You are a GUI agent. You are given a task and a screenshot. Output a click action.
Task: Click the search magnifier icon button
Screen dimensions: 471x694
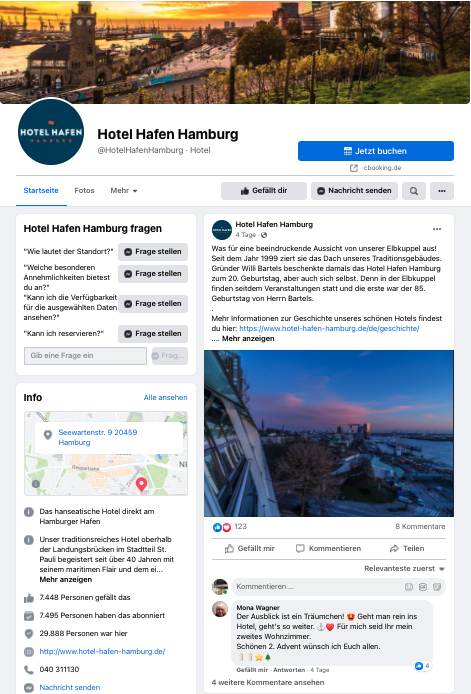pos(413,191)
